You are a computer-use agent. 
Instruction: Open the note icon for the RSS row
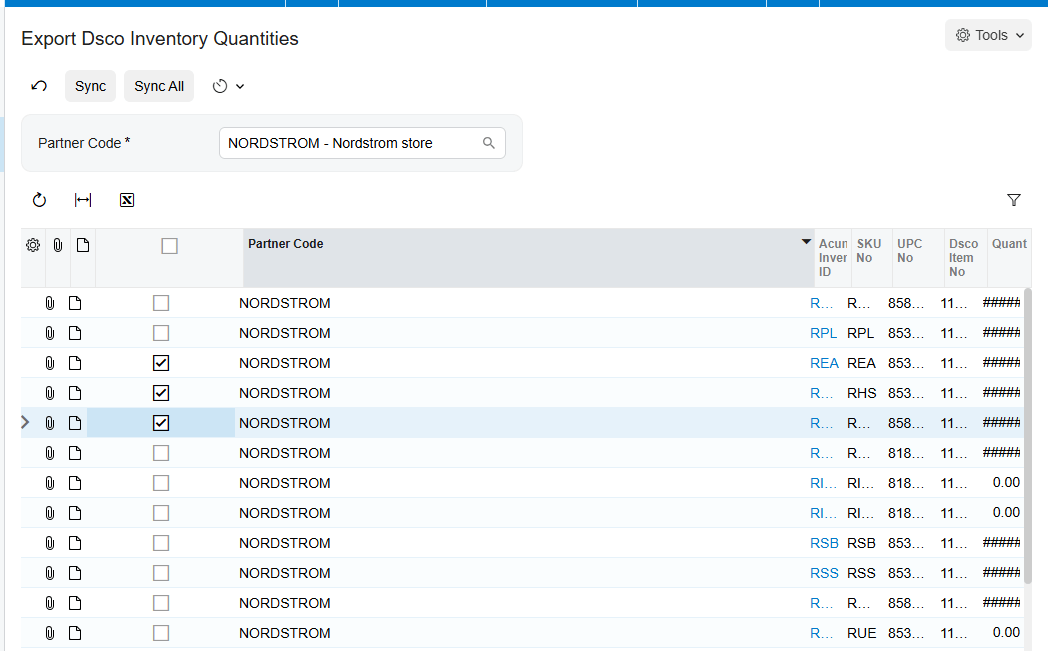tap(75, 573)
